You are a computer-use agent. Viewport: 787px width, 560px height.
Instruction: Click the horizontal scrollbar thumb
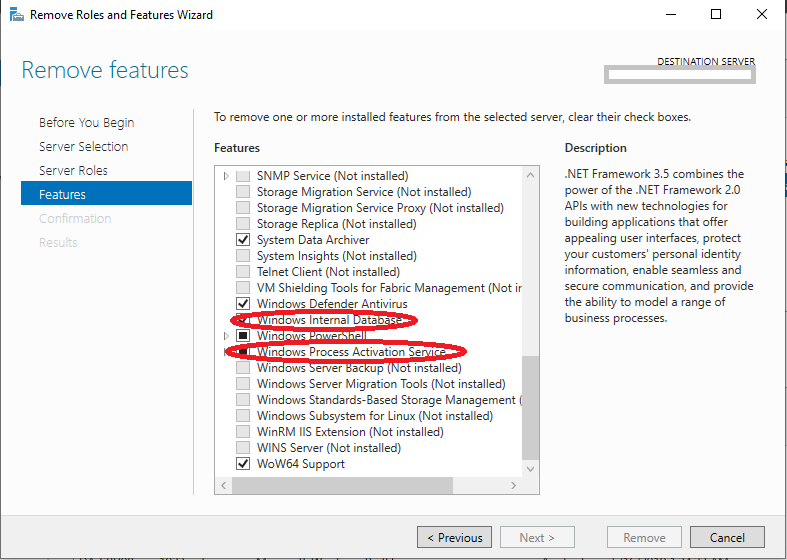pyautogui.click(x=342, y=485)
